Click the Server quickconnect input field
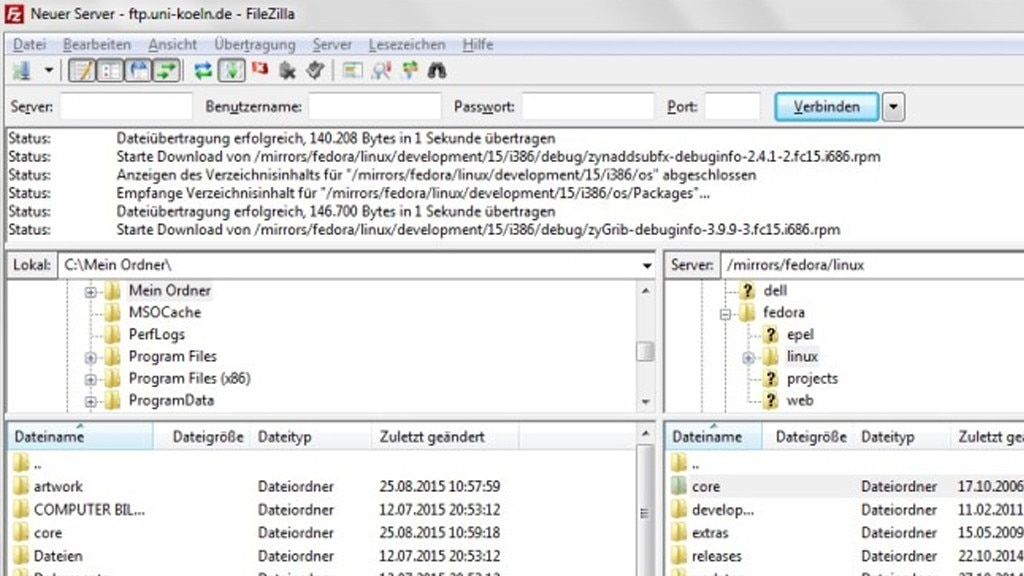 tap(126, 106)
